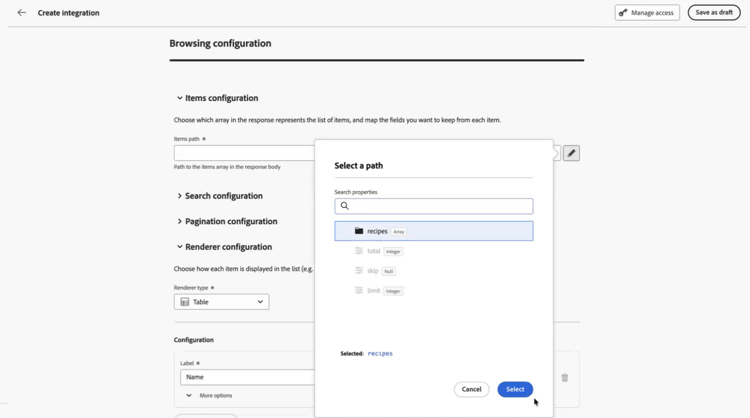Click the property icon beside limit
The height and width of the screenshot is (418, 750).
coord(359,290)
